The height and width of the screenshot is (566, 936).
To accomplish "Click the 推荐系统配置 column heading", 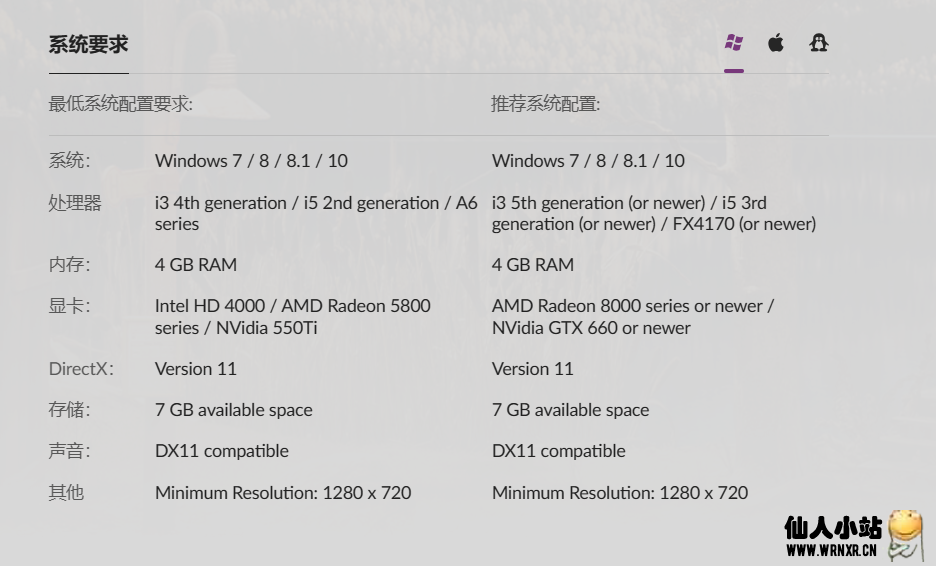I will click(545, 104).
